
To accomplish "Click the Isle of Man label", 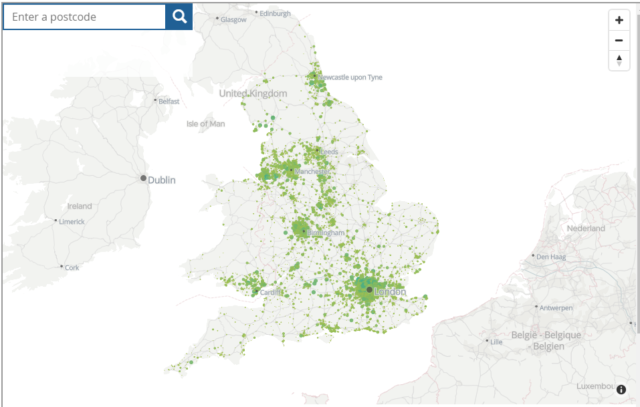I will coord(206,124).
